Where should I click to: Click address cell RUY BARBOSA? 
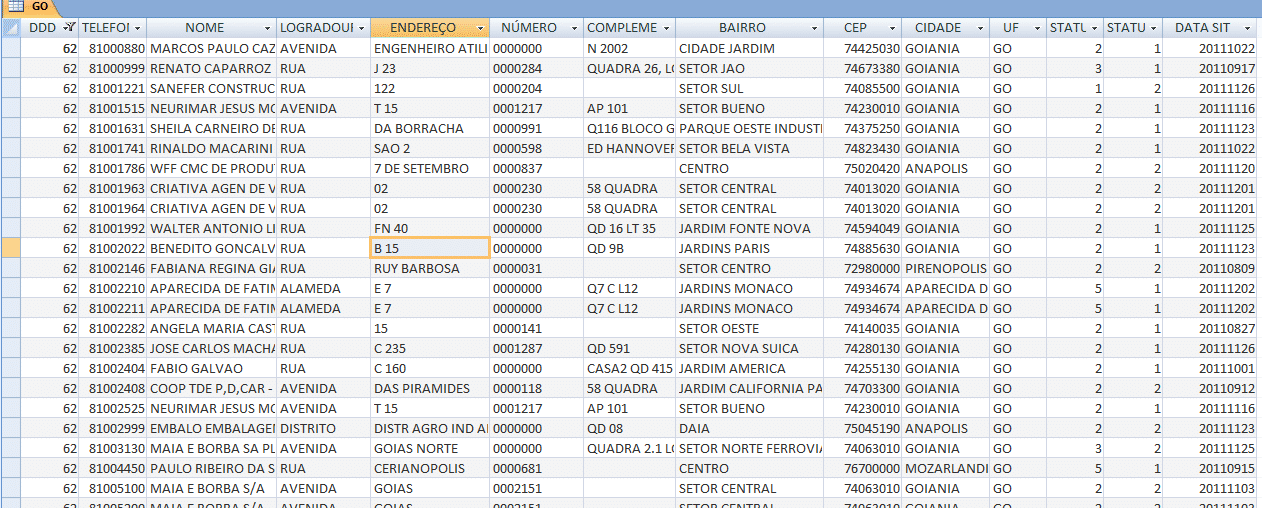(430, 268)
